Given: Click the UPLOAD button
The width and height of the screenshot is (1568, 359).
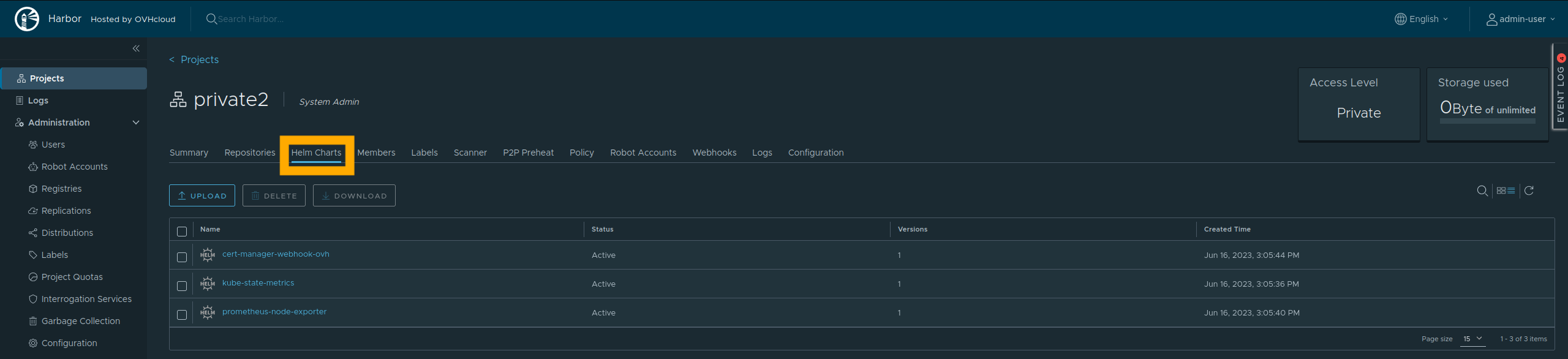Looking at the screenshot, I should click(202, 195).
